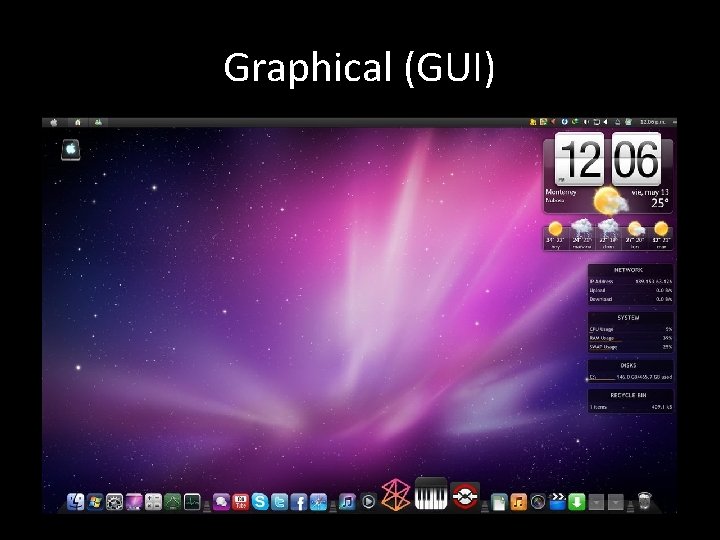Open Finder from the dock

tap(76, 501)
